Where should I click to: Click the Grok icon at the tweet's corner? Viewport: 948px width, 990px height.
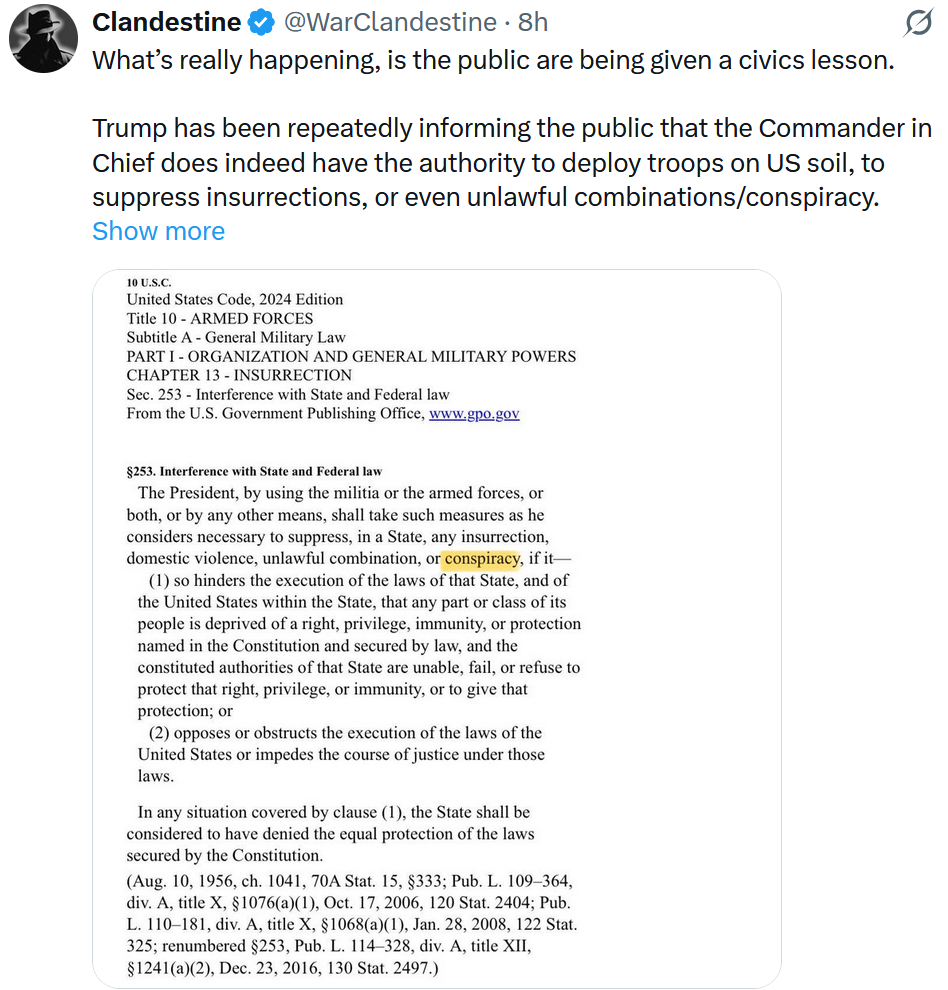[917, 22]
